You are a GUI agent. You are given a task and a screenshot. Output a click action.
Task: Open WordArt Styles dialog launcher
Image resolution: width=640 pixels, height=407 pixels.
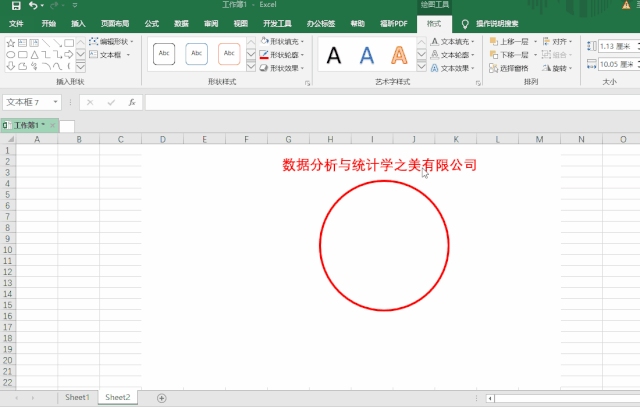pos(478,83)
